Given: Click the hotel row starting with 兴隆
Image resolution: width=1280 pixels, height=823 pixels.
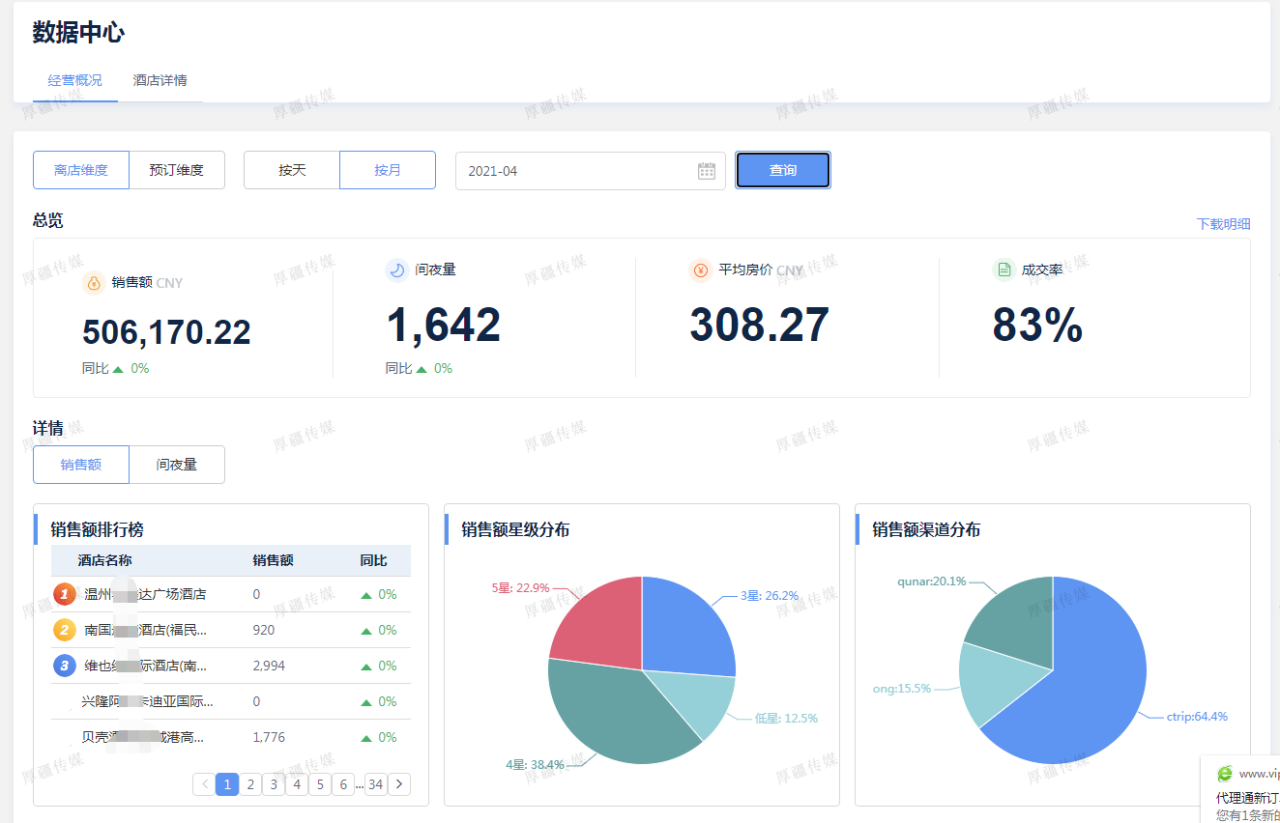Looking at the screenshot, I should 231,702.
